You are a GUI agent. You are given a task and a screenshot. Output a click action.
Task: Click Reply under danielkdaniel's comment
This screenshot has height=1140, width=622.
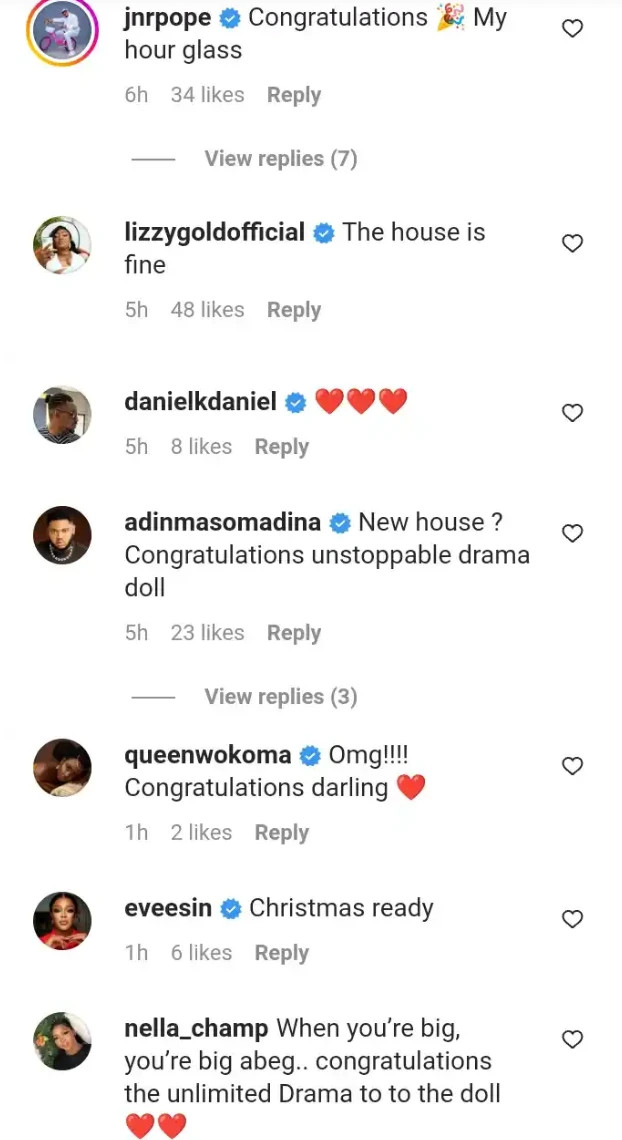281,446
